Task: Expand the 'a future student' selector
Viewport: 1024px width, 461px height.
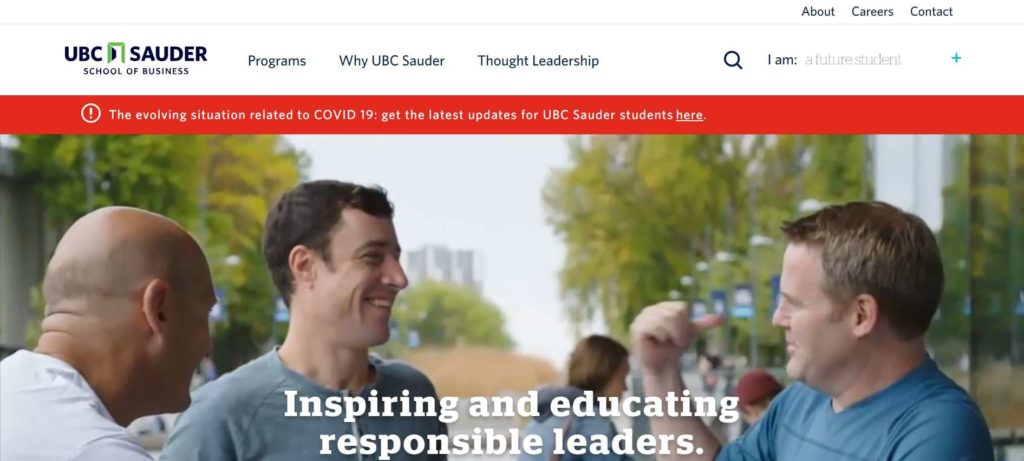Action: pos(853,59)
